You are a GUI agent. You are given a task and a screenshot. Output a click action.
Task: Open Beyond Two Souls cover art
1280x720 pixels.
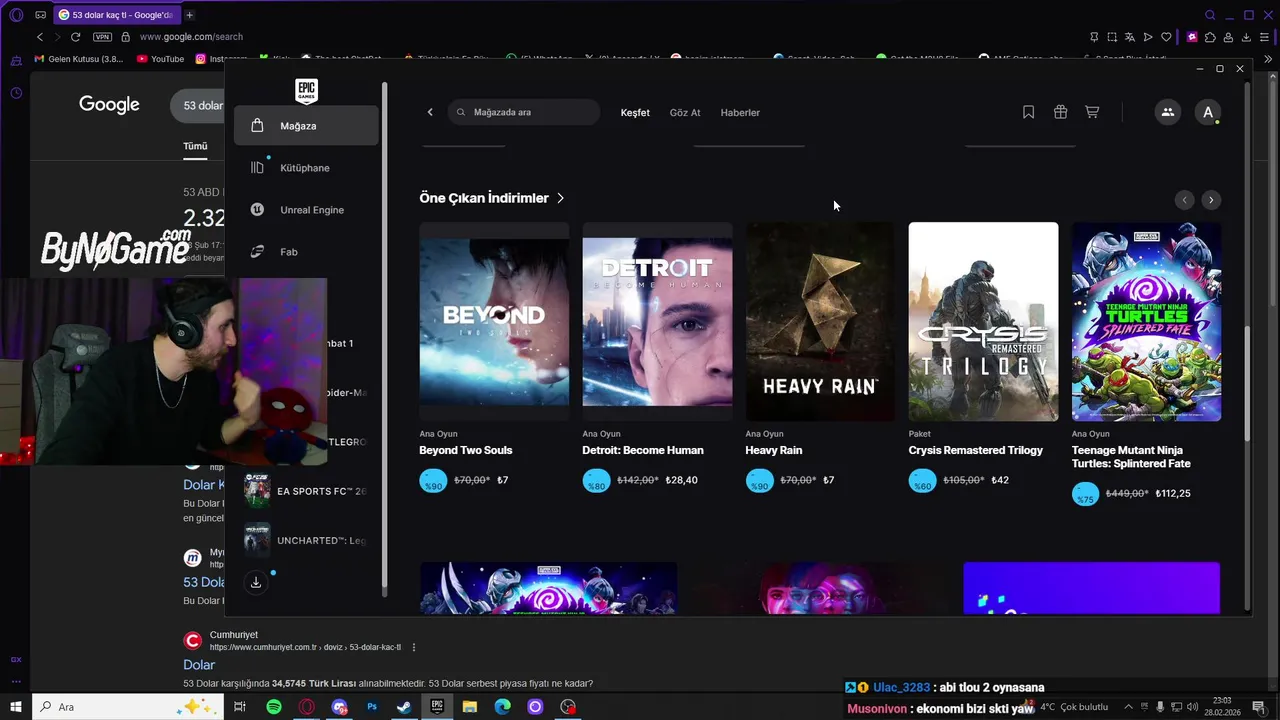point(494,321)
